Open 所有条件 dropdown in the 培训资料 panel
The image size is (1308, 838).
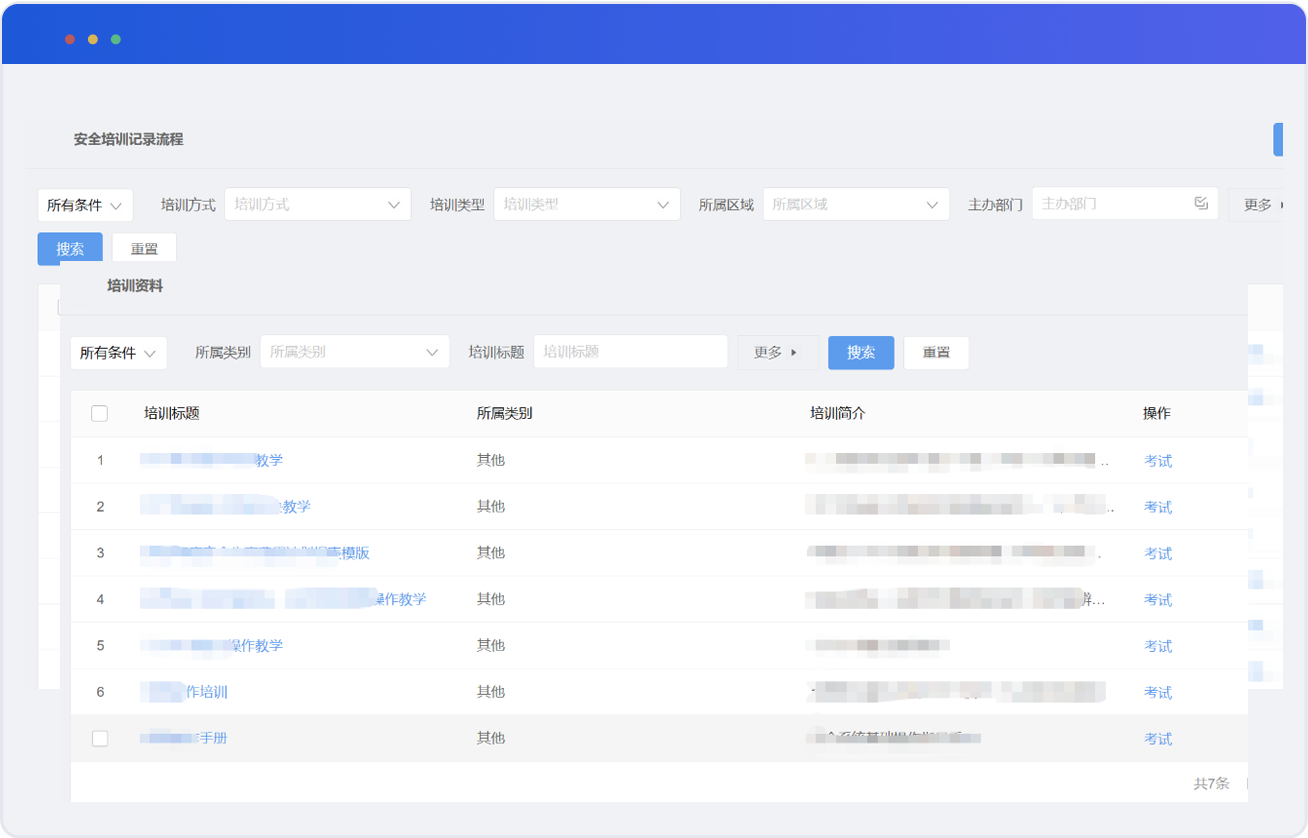118,352
